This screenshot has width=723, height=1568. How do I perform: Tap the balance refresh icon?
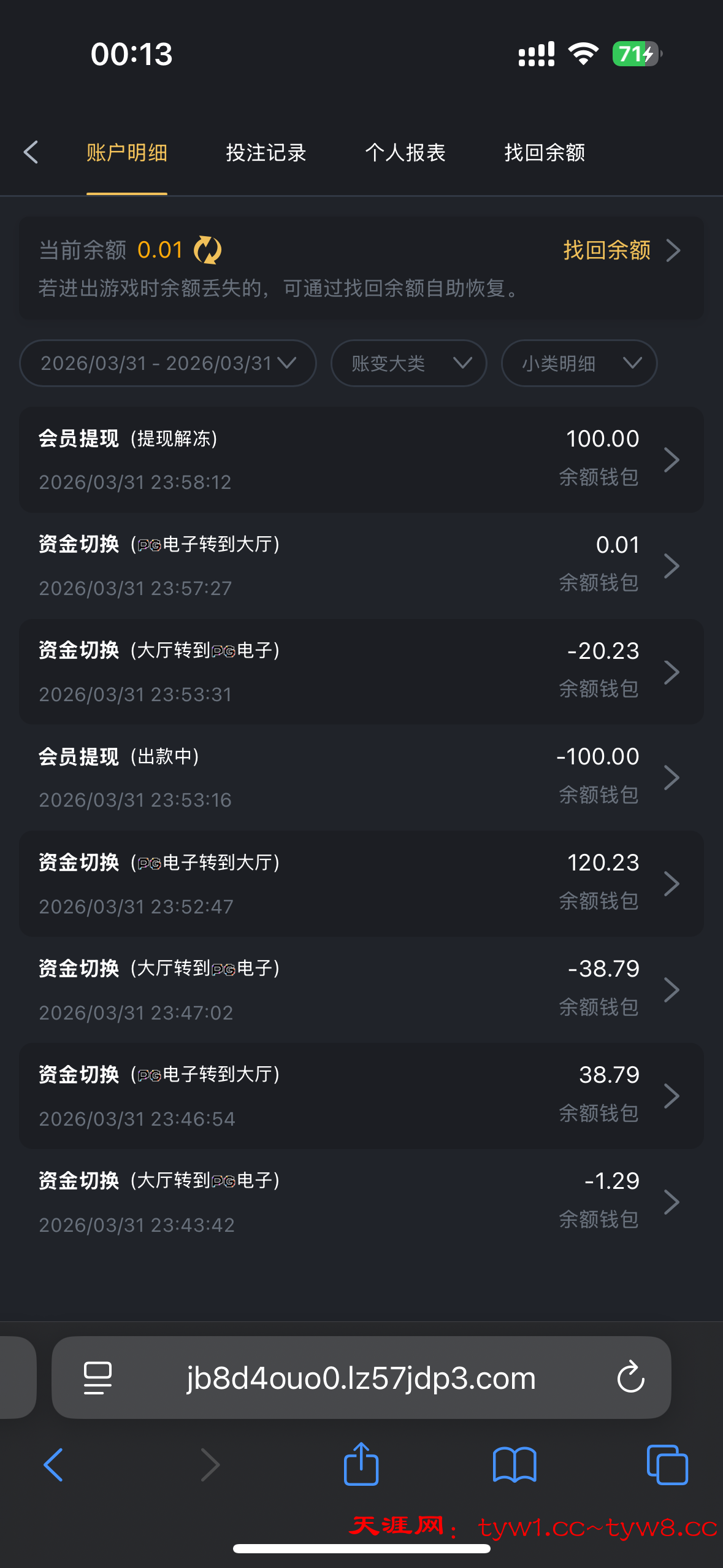207,250
